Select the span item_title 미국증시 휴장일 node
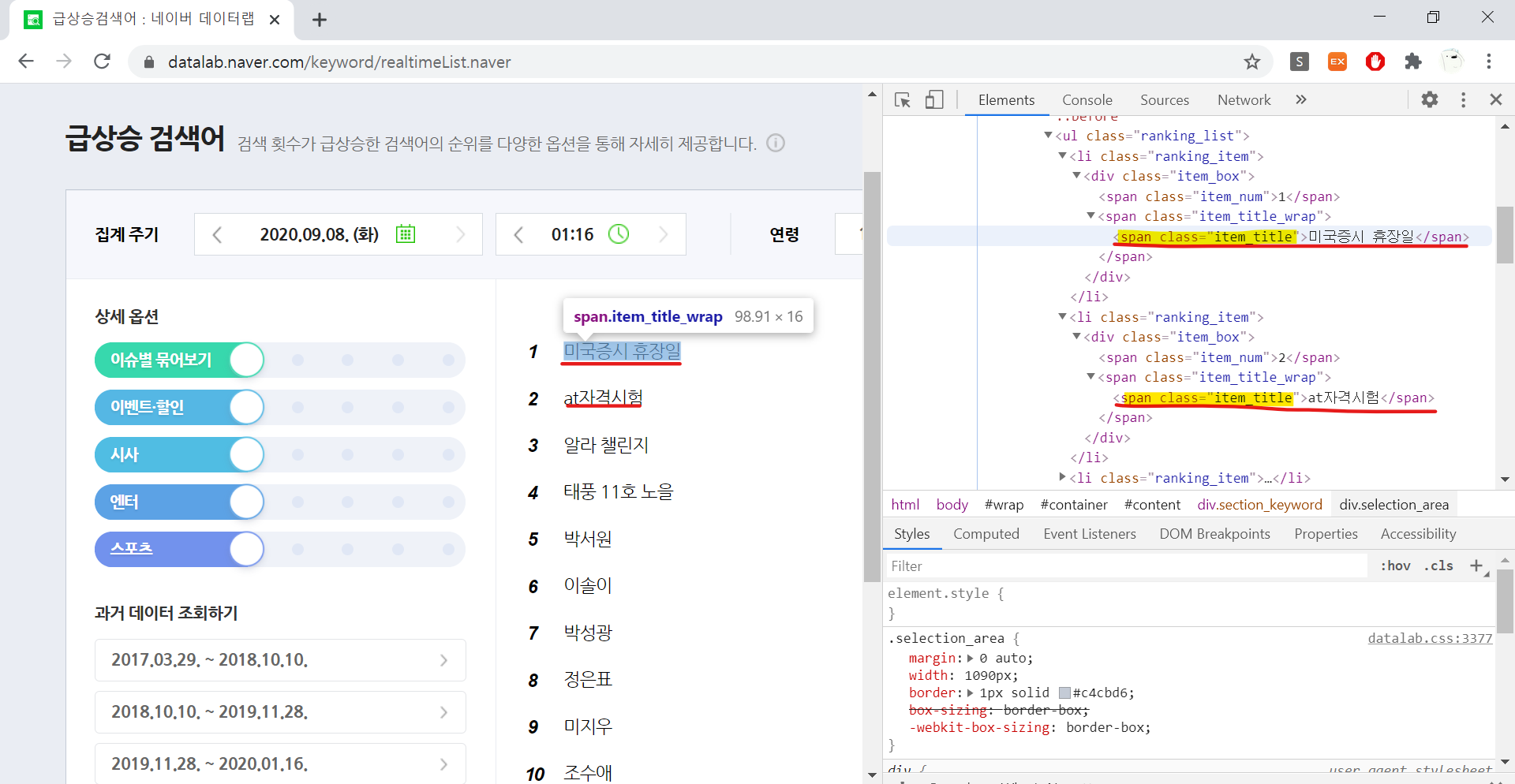The width and height of the screenshot is (1515, 784). pos(1291,237)
